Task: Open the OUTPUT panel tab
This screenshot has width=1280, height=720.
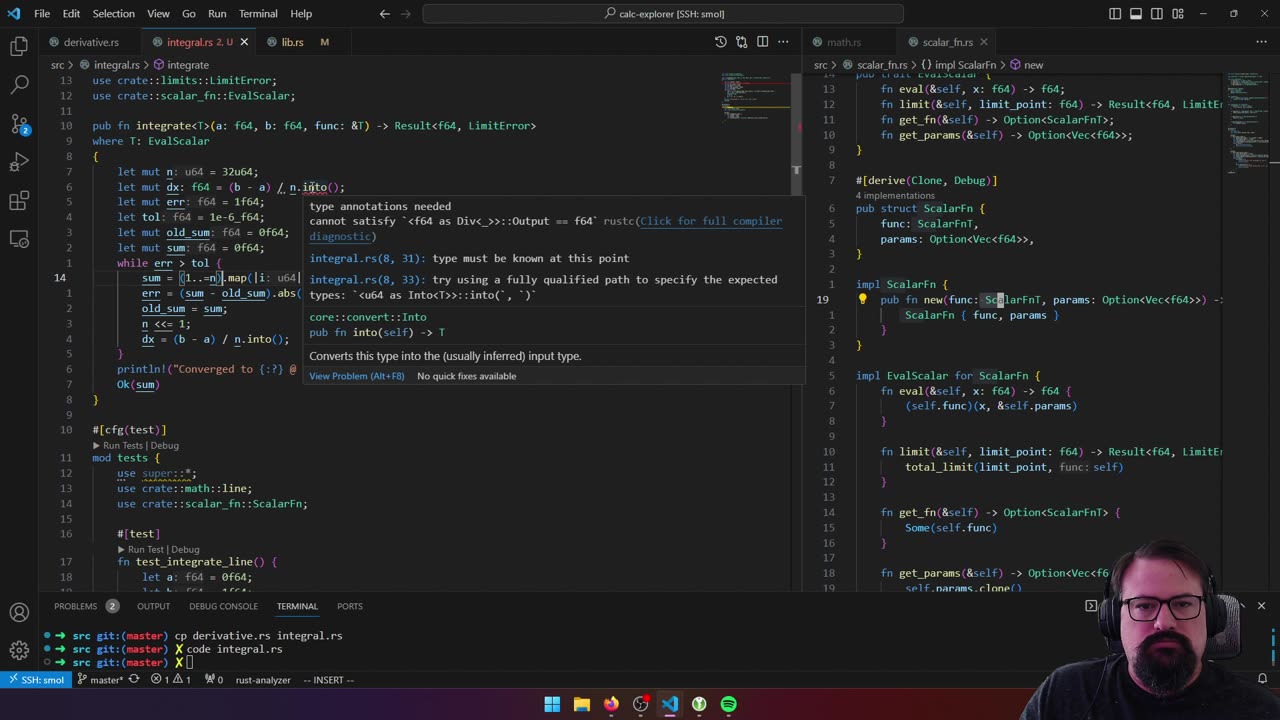Action: [x=153, y=606]
